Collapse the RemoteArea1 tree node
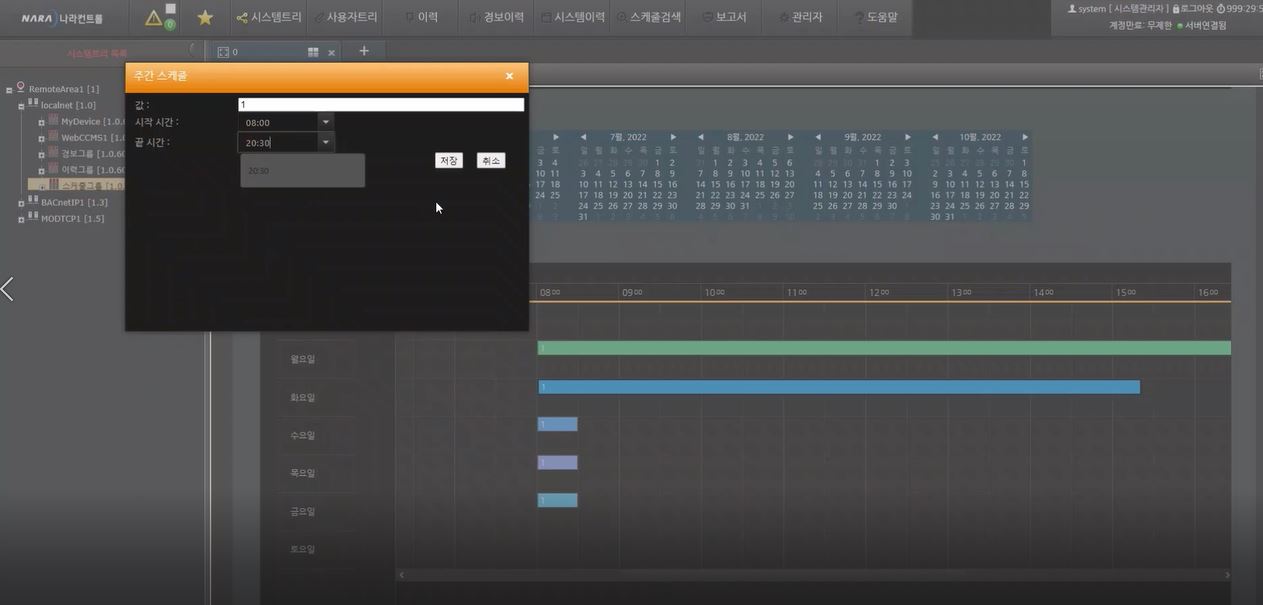The image size is (1263, 605). tap(9, 90)
